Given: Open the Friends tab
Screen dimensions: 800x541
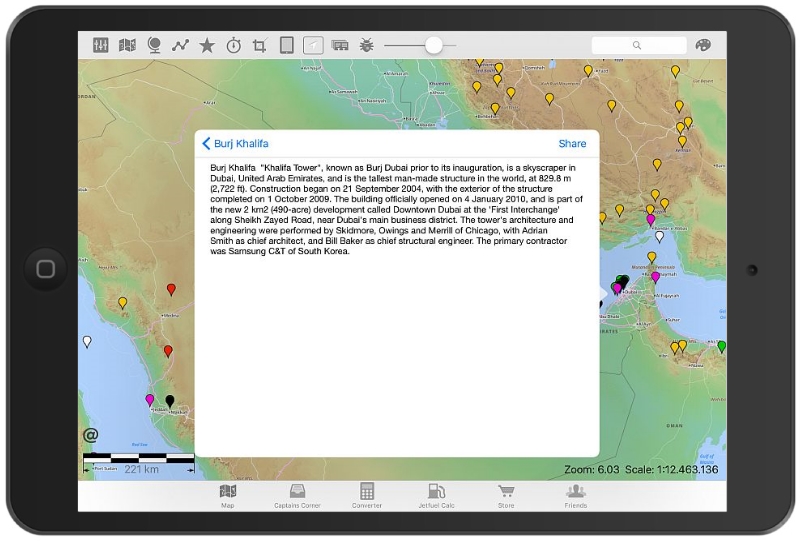Looking at the screenshot, I should (x=576, y=496).
